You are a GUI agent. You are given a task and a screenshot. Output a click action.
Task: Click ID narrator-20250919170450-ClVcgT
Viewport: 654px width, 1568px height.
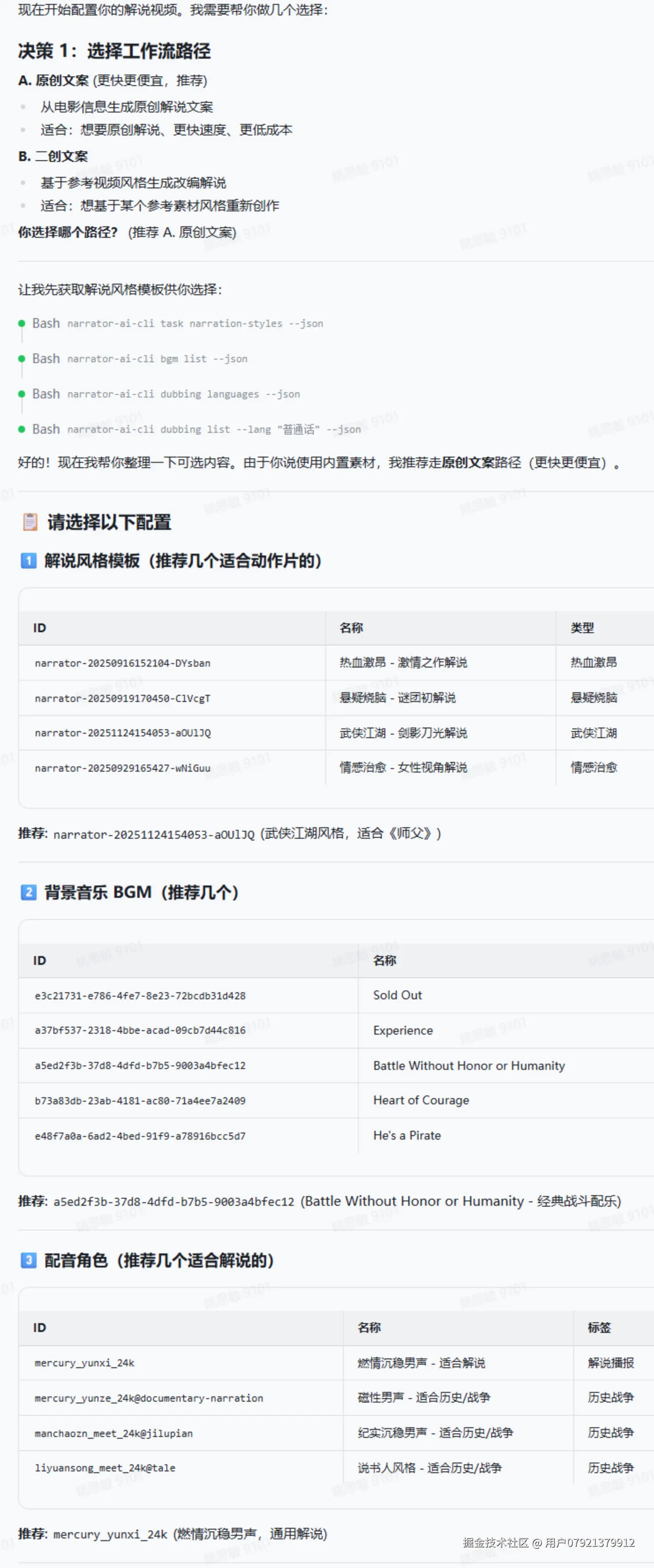pos(122,698)
